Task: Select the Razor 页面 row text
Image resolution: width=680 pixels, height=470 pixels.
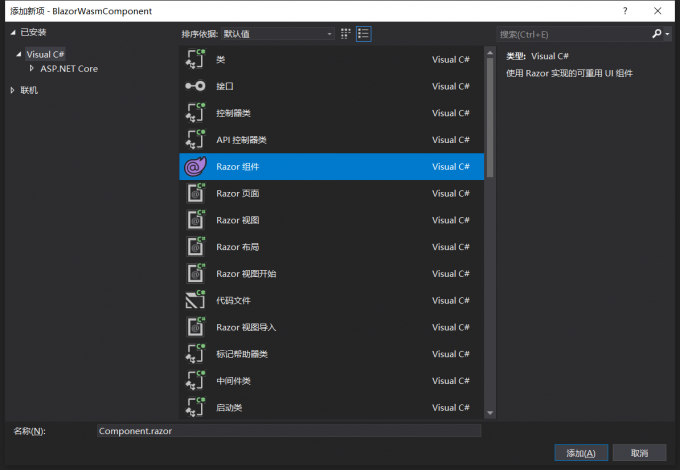Action: 237,193
